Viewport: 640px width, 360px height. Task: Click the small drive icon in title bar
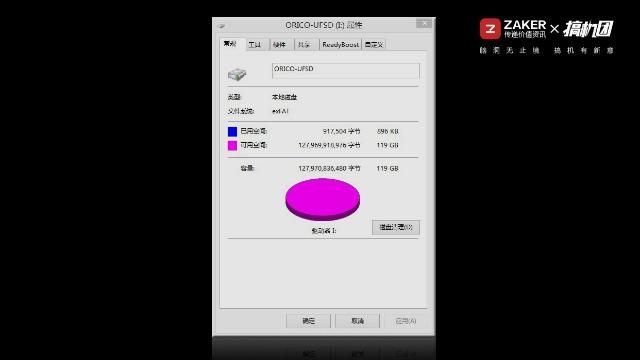click(x=222, y=26)
